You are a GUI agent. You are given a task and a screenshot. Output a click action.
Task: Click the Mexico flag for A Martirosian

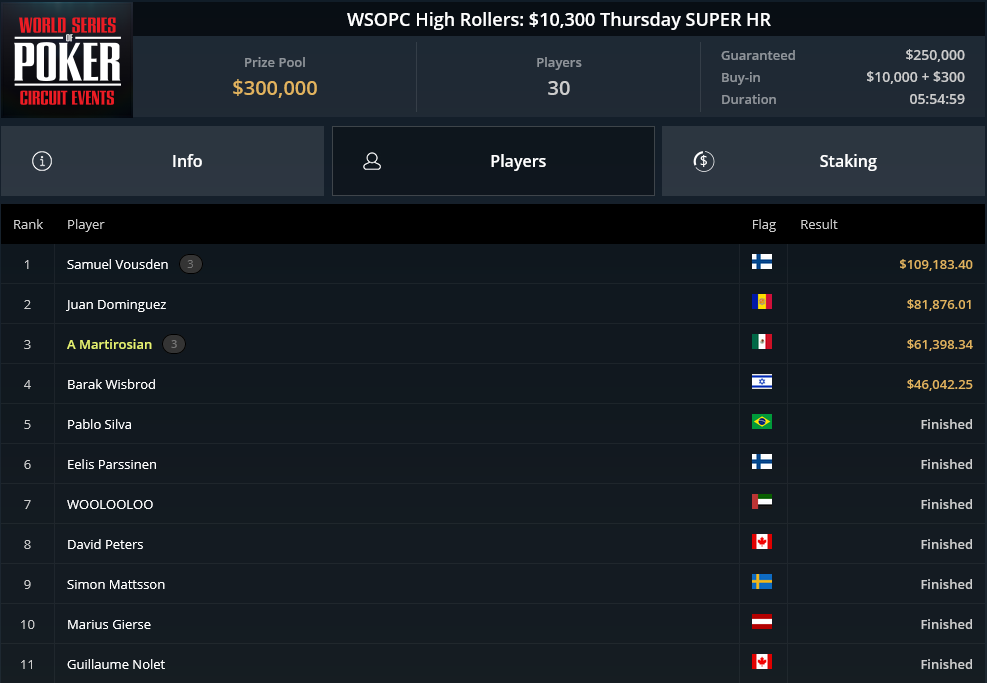(x=762, y=342)
